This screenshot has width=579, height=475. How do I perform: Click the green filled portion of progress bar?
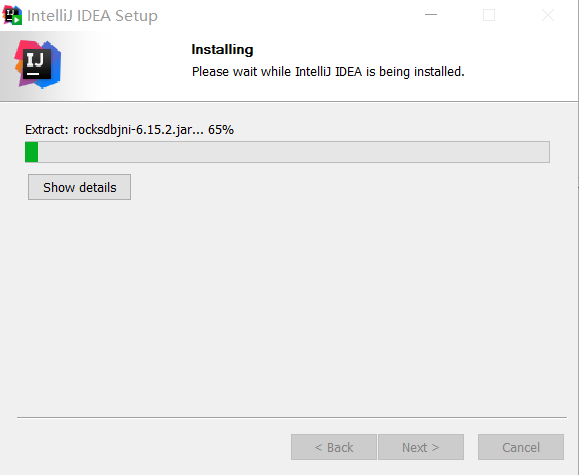coord(31,152)
